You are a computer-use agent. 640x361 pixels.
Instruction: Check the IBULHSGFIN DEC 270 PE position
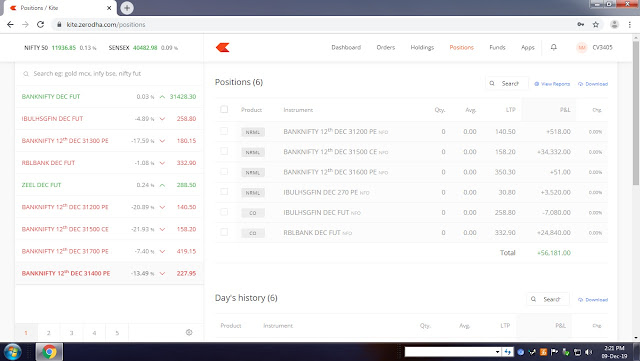coord(224,192)
